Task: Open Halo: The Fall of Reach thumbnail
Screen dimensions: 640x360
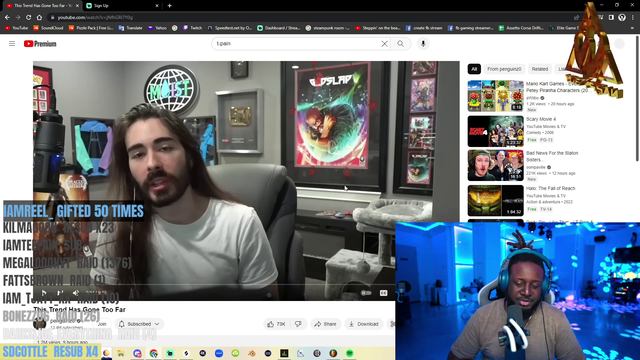Action: (496, 201)
